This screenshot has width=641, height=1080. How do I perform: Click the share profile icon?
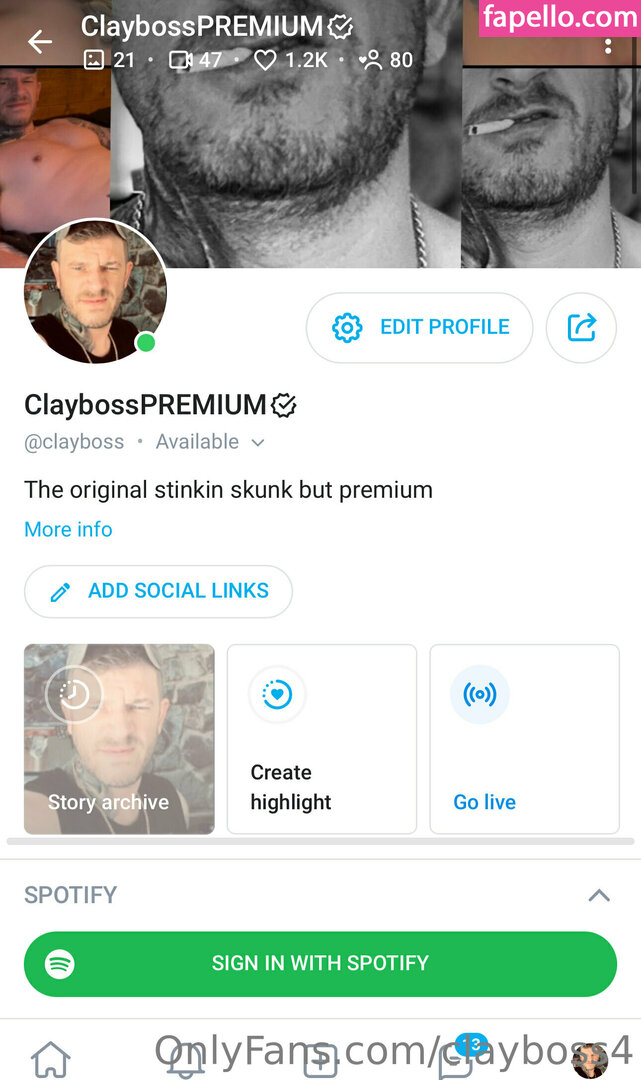pyautogui.click(x=581, y=327)
